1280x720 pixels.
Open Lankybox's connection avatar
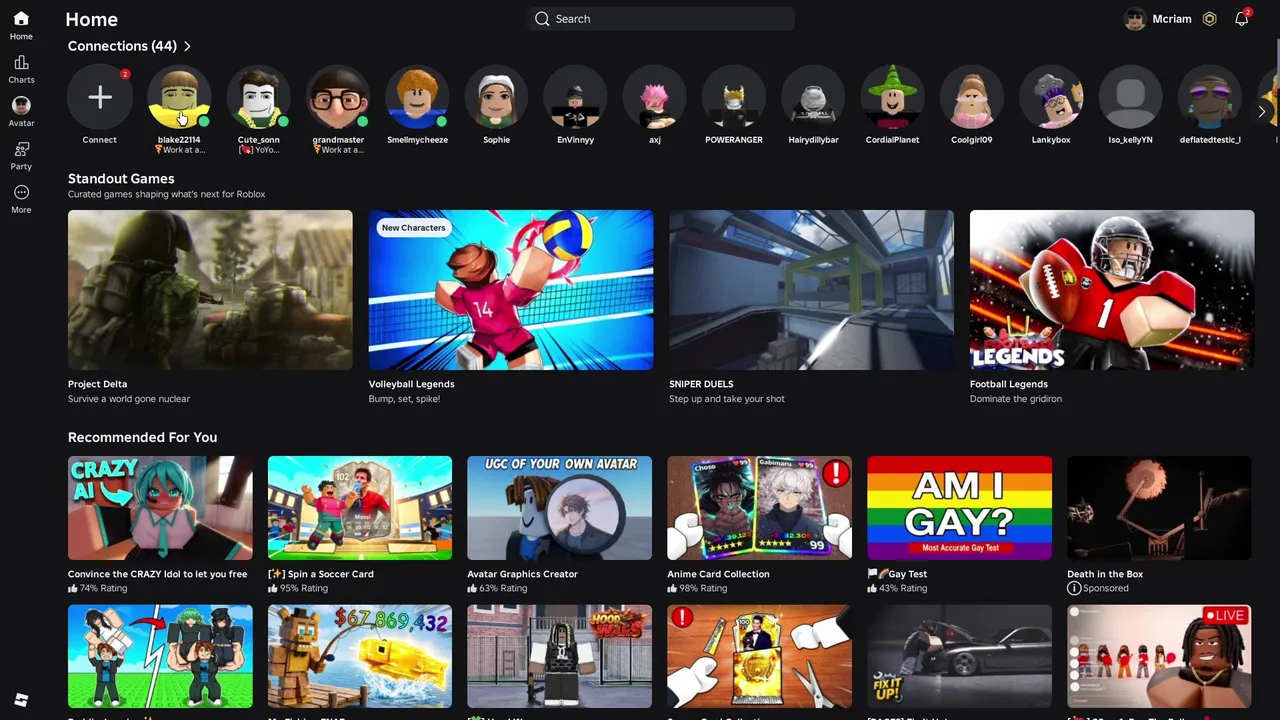tap(1051, 97)
